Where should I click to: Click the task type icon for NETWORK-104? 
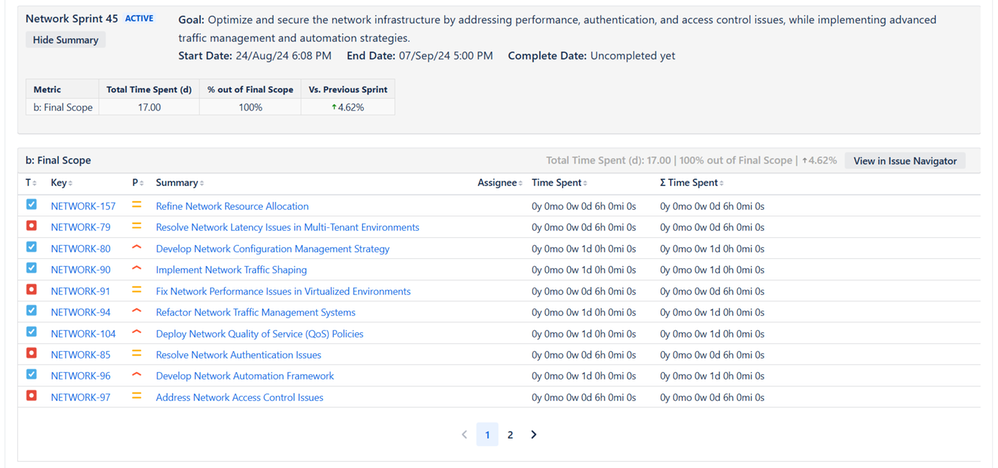[31, 332]
